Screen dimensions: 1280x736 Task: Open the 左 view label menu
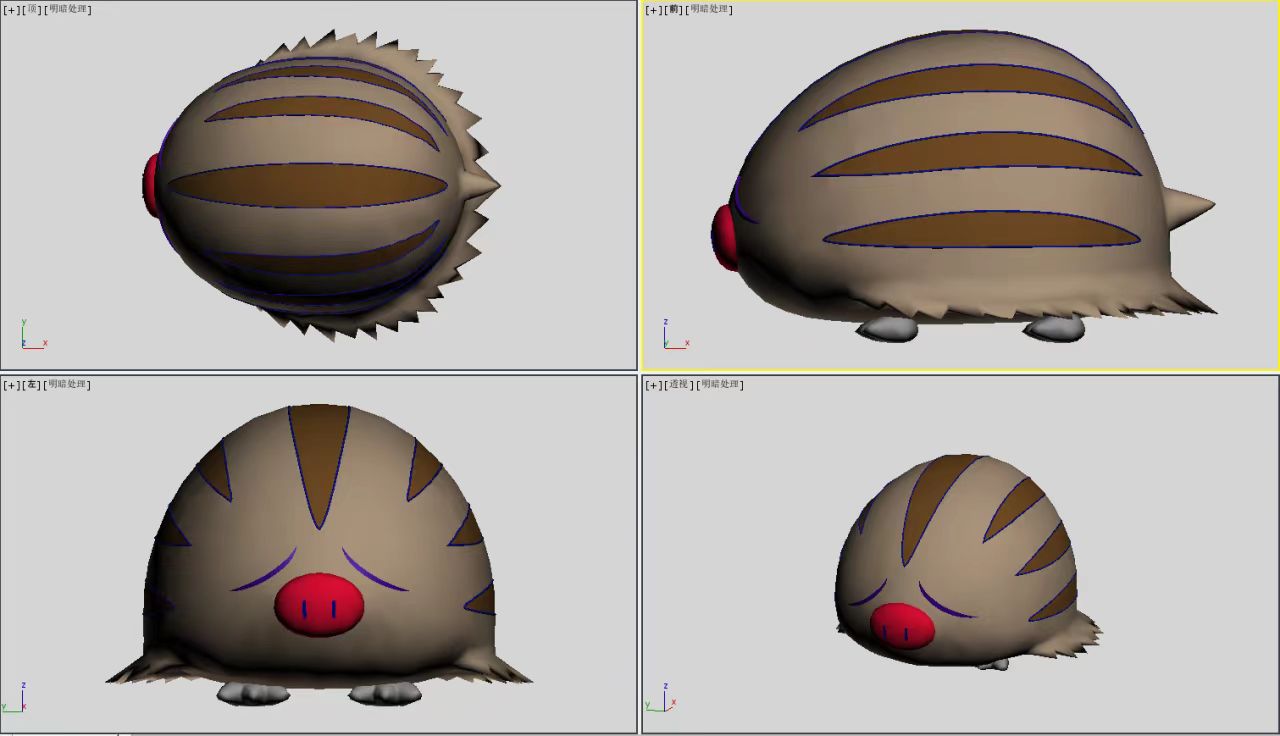coord(32,384)
